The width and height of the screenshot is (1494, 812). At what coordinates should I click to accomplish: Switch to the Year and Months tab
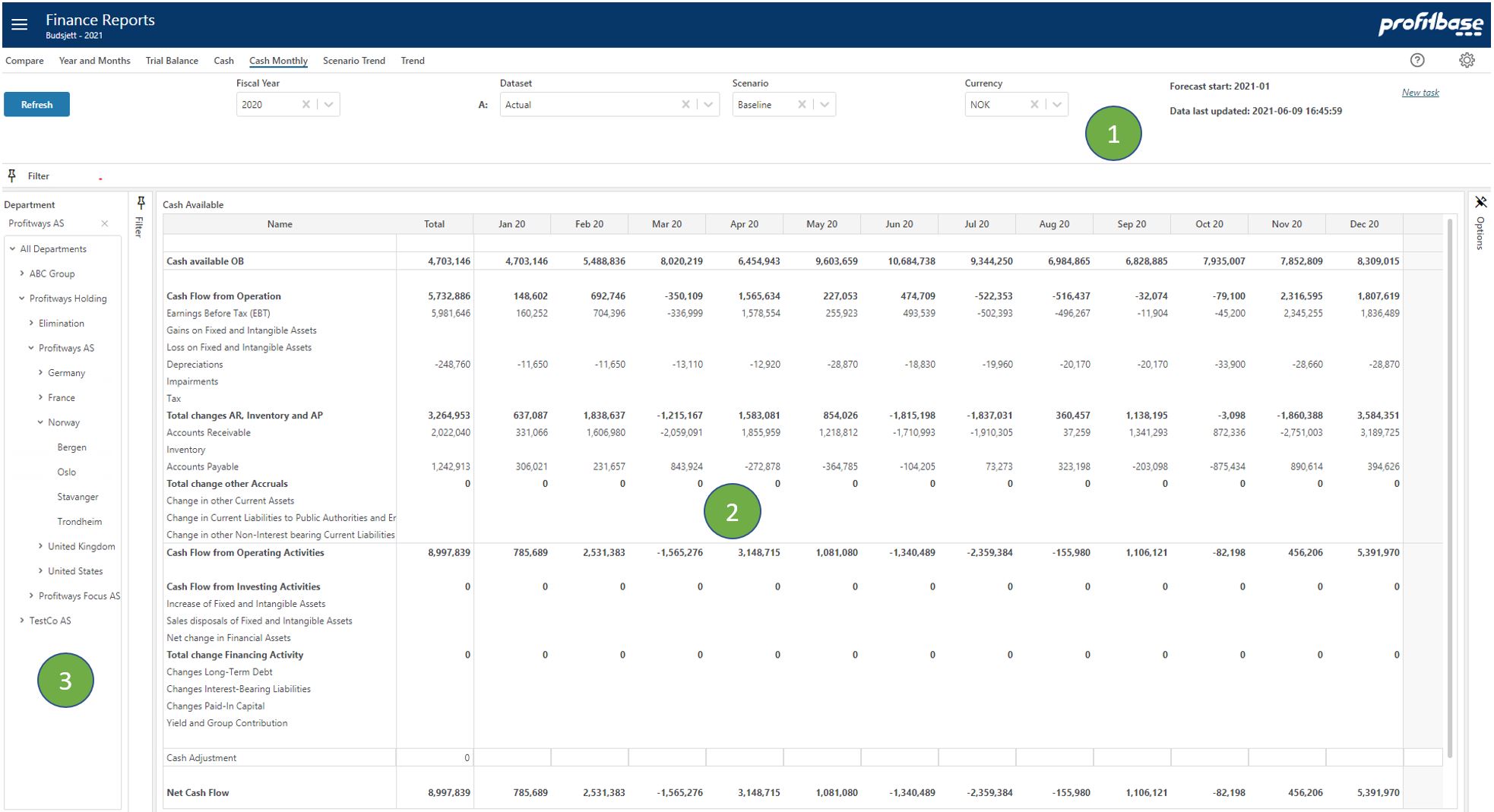(94, 61)
